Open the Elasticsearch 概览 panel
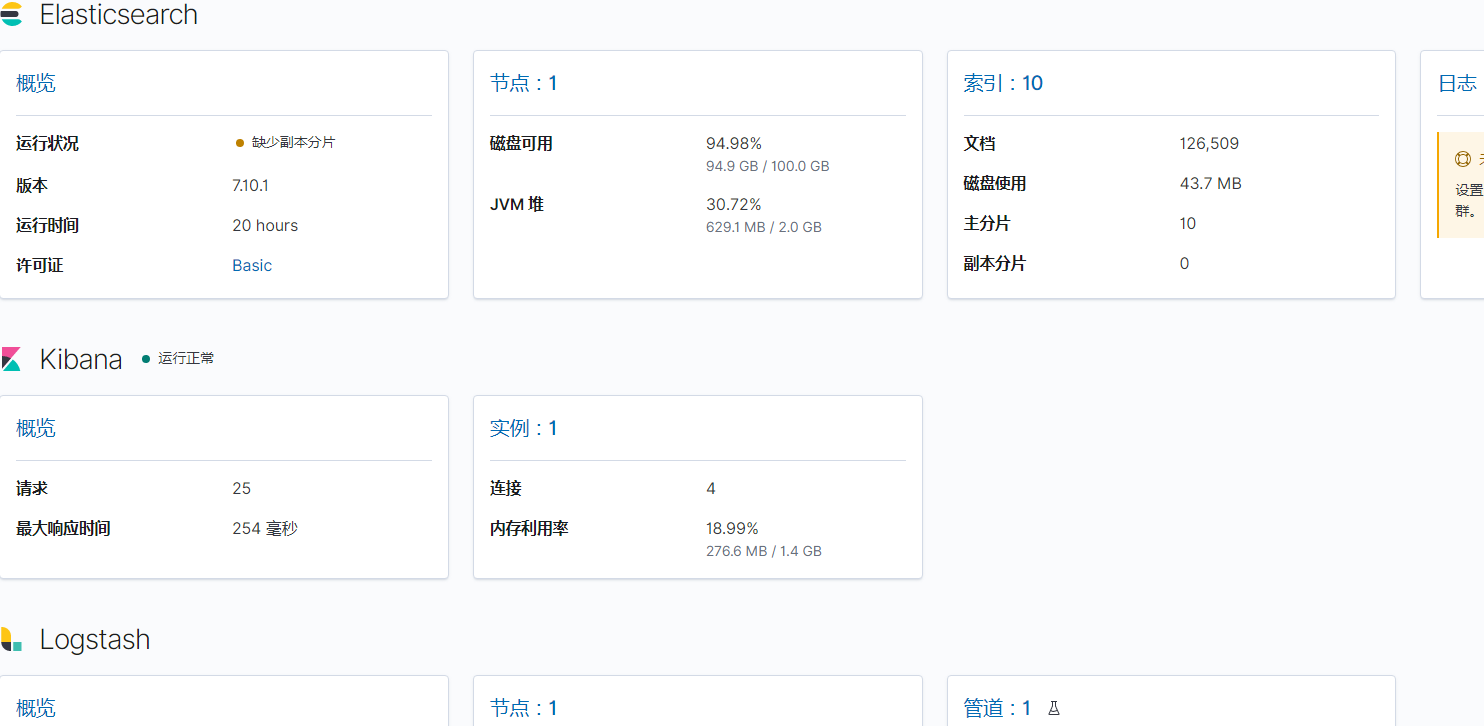Image resolution: width=1484 pixels, height=726 pixels. pyautogui.click(x=35, y=83)
